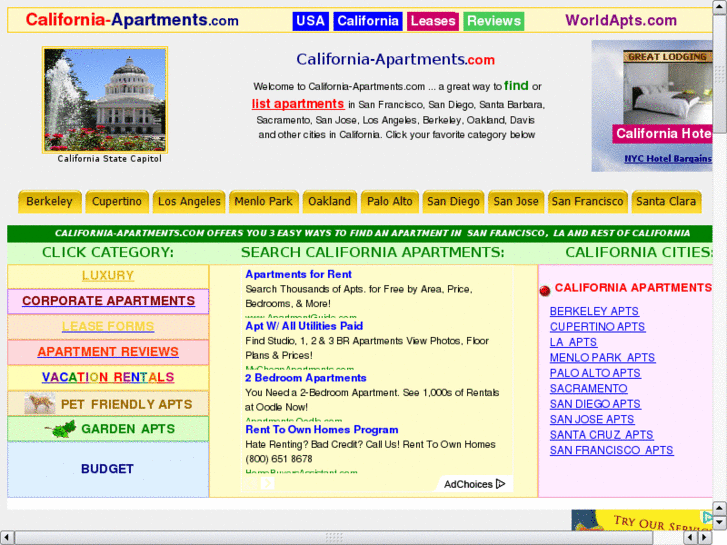Open '2 Bedroom Apartments' ad link
Viewport: 727px width, 545px height.
point(306,378)
